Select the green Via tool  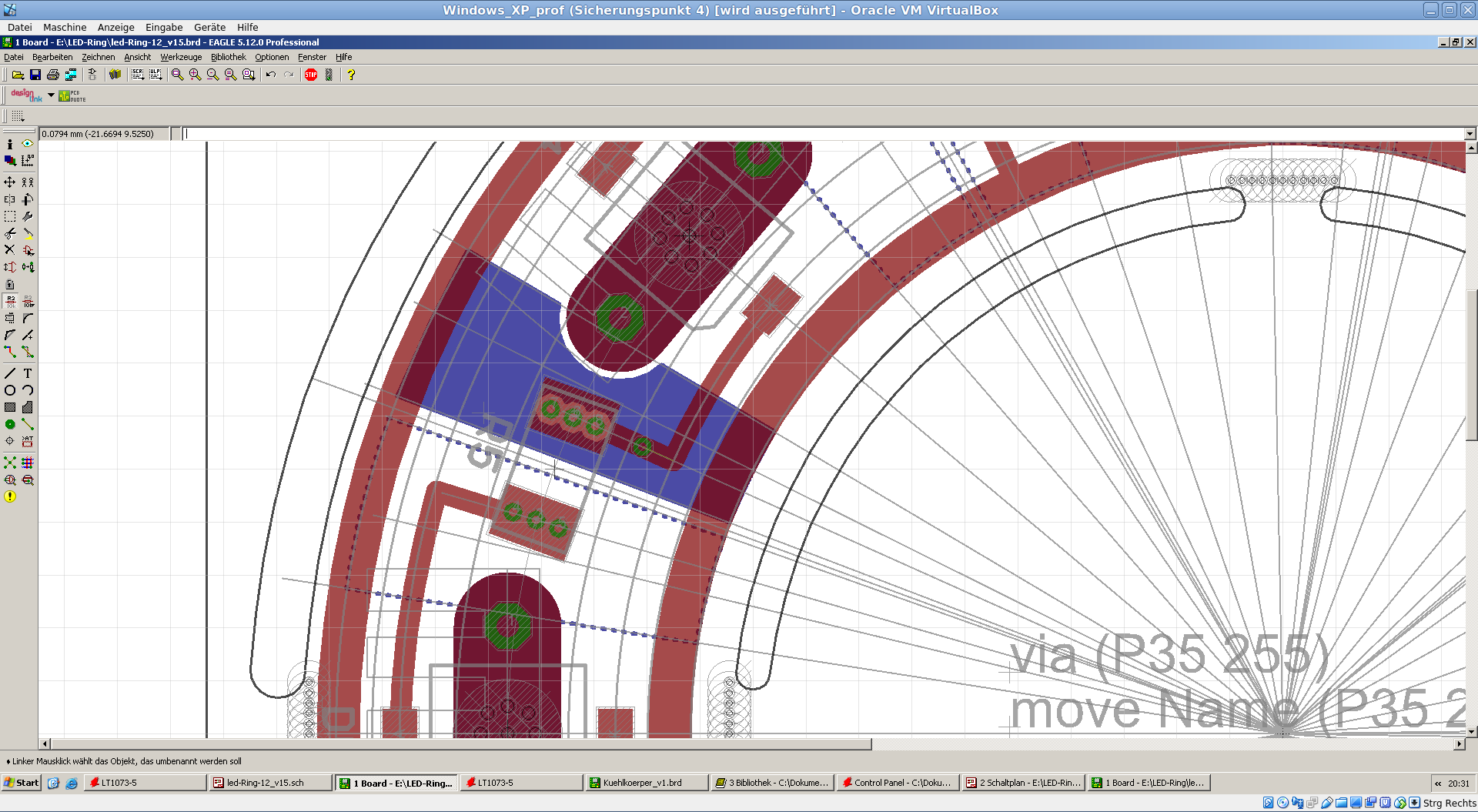(x=10, y=424)
